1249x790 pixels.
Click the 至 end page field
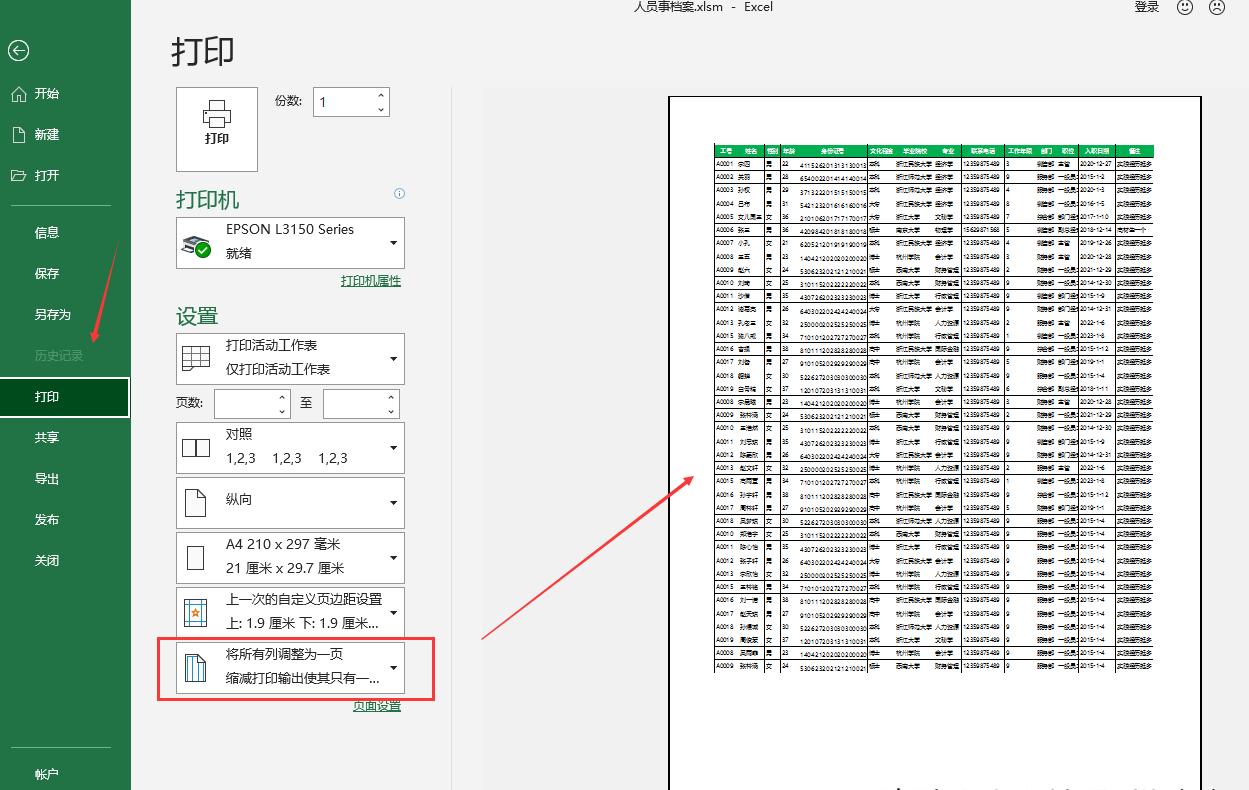click(354, 403)
